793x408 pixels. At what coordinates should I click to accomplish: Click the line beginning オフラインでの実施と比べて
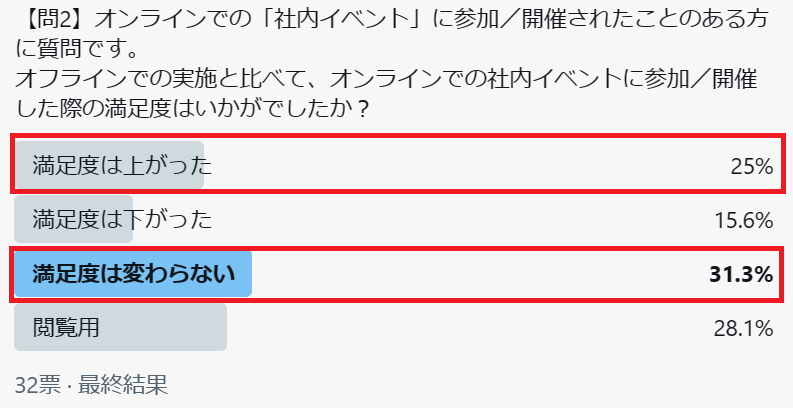(386, 79)
